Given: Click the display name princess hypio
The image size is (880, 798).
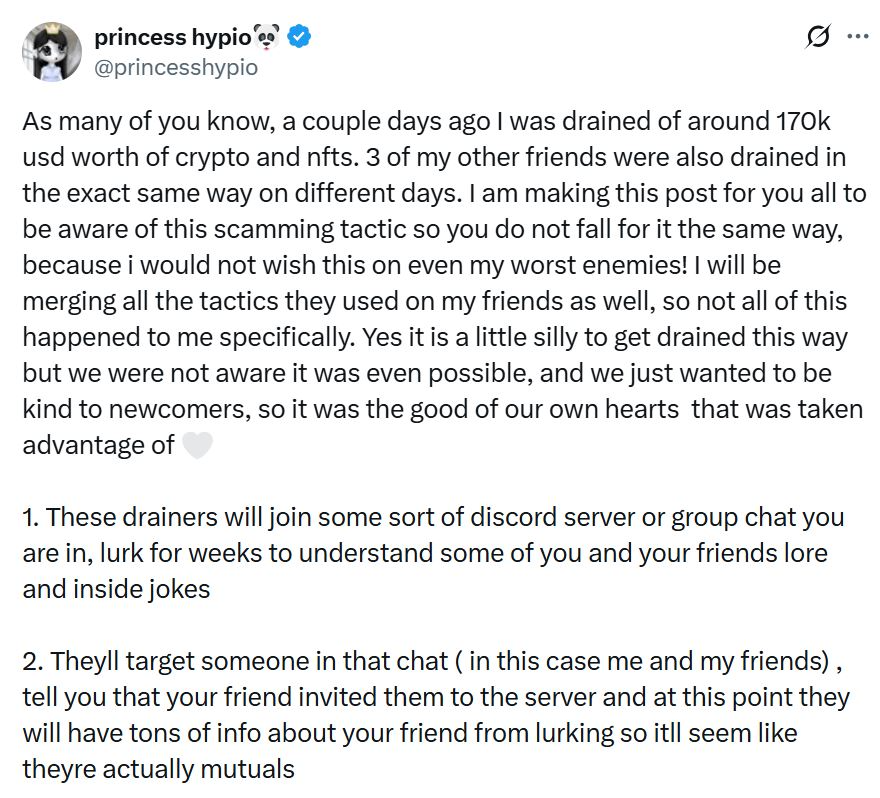Looking at the screenshot, I should [170, 36].
